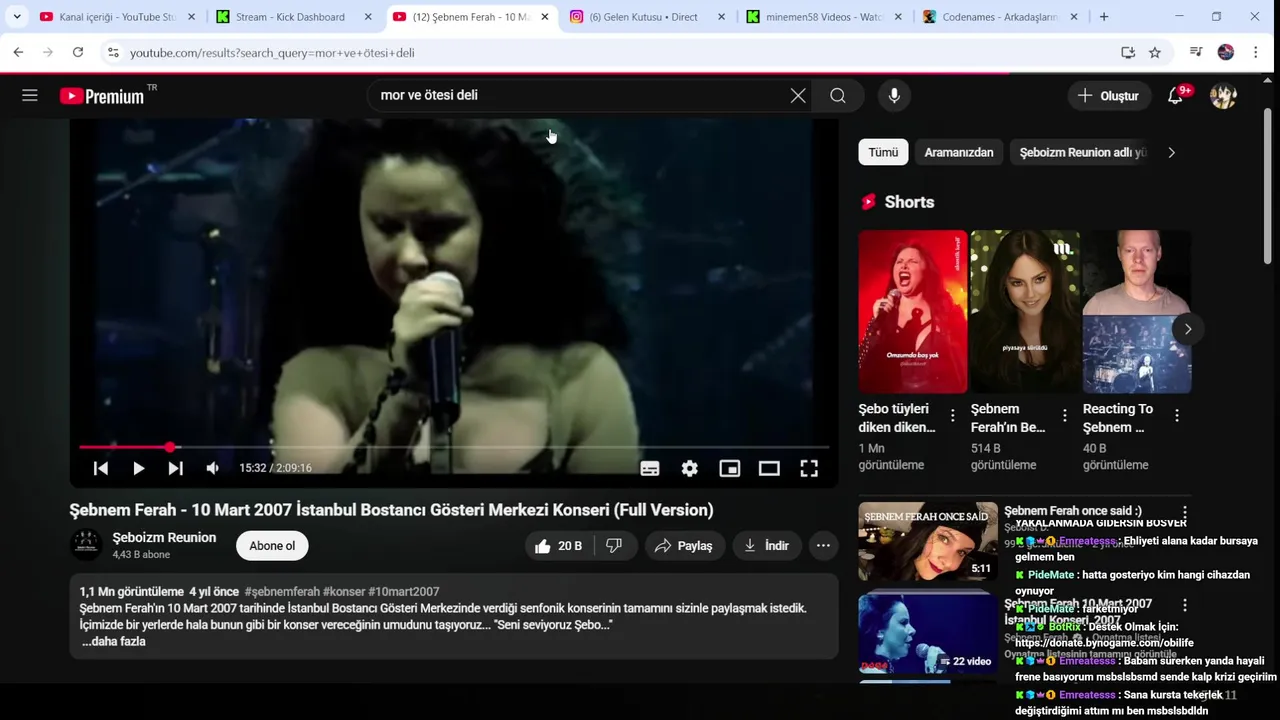Open account avatar menu
The image size is (1280, 720).
(x=1223, y=96)
